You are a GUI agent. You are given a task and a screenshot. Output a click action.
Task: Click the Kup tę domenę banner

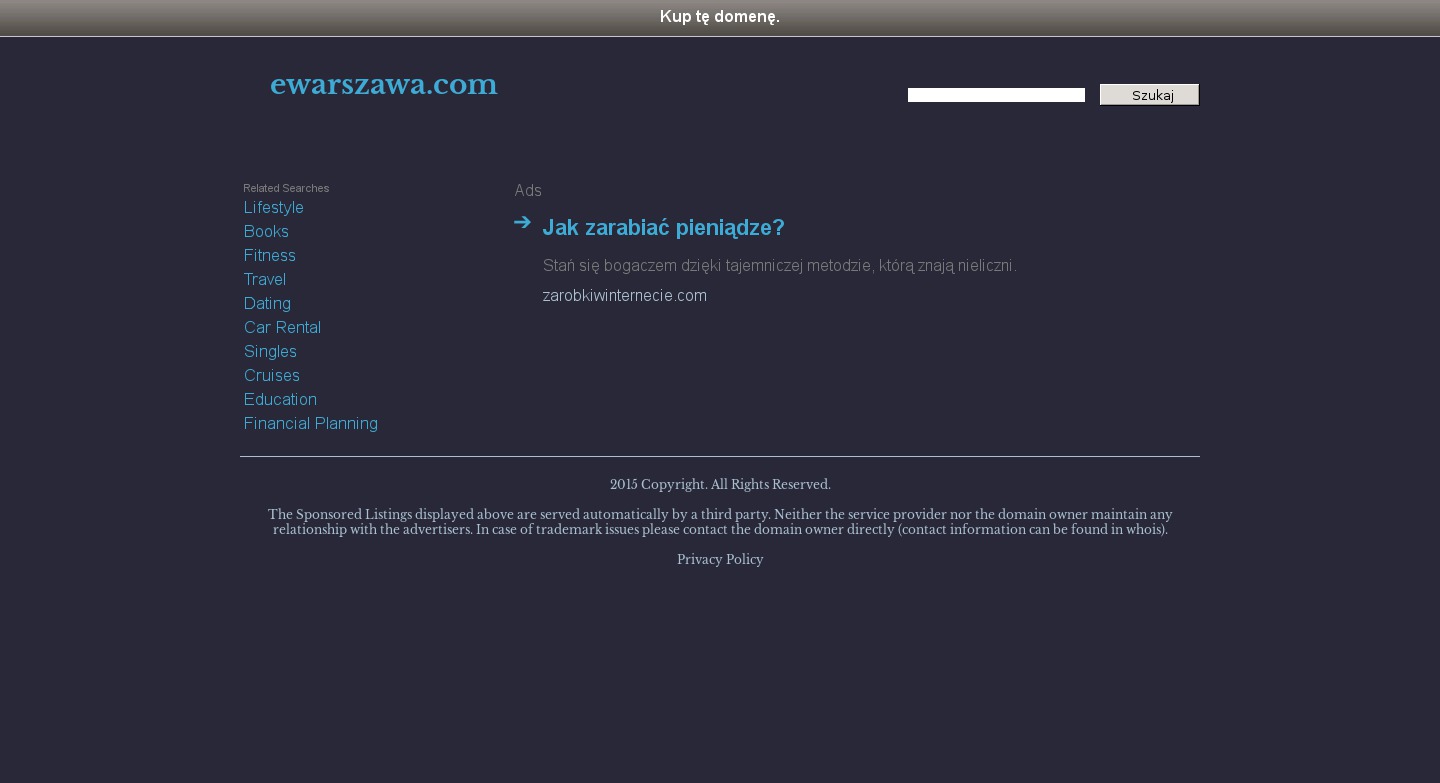(x=719, y=17)
